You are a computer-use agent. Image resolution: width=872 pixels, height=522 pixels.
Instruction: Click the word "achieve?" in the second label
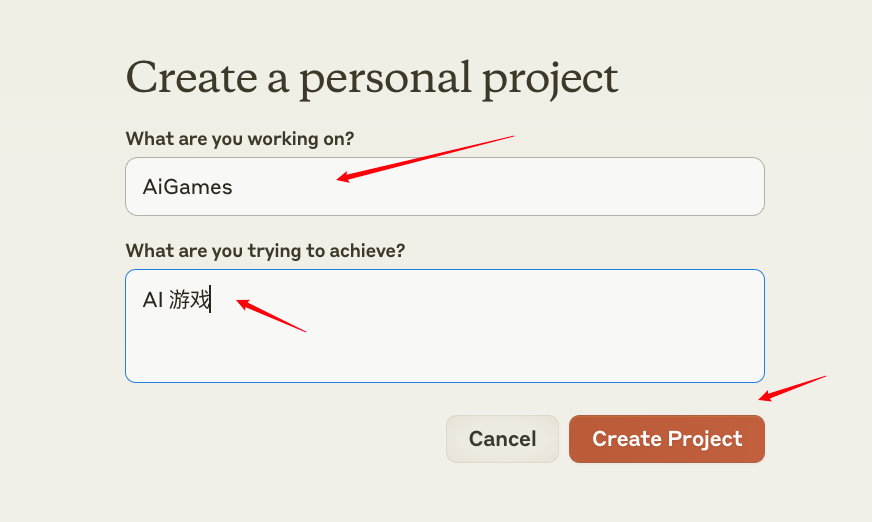tap(368, 251)
